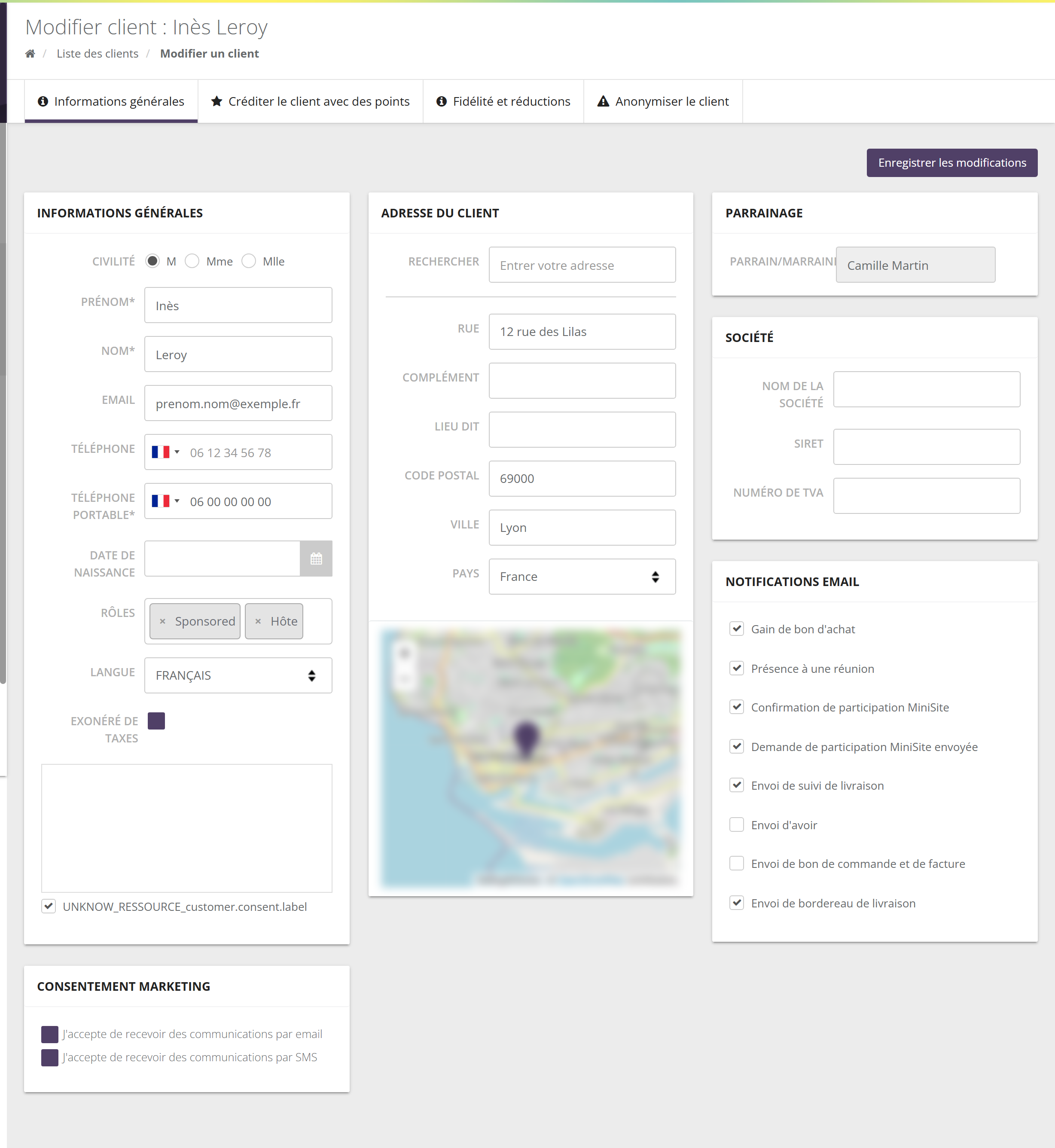
Task: Remove the Sponsored role tag
Action: click(x=163, y=621)
